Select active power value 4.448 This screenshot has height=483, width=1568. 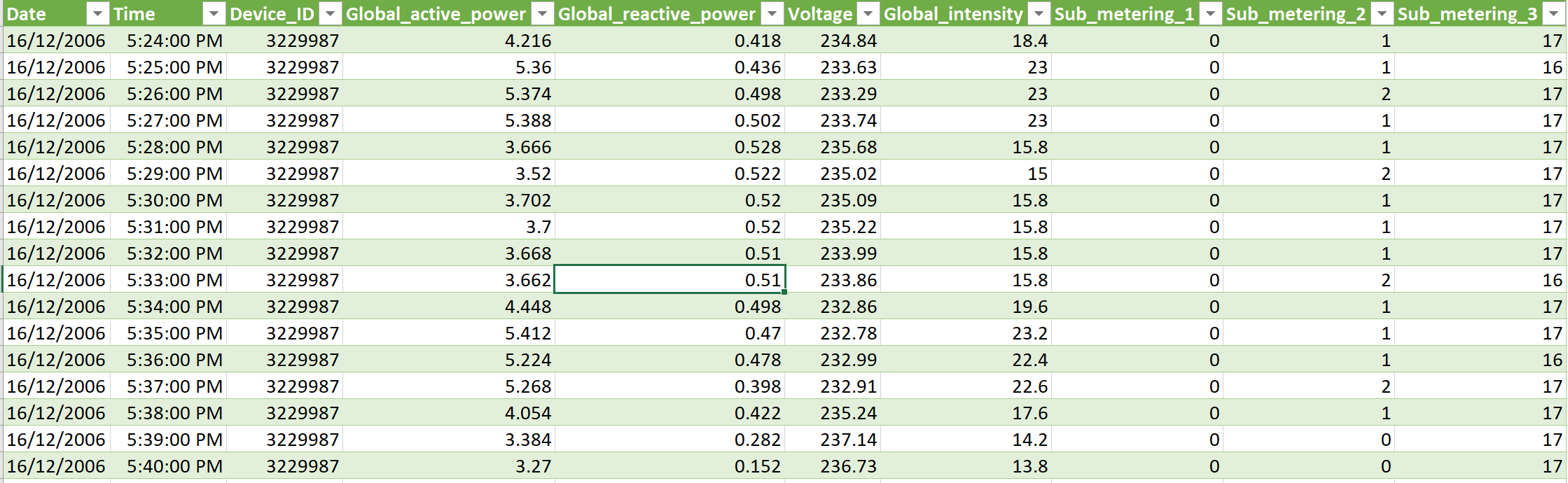(448, 307)
